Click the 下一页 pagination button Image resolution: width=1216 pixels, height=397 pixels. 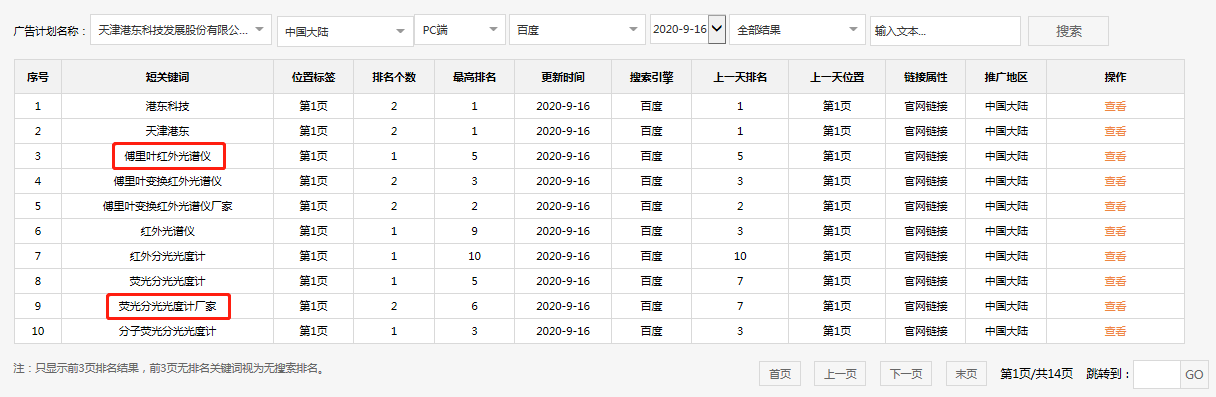[906, 374]
